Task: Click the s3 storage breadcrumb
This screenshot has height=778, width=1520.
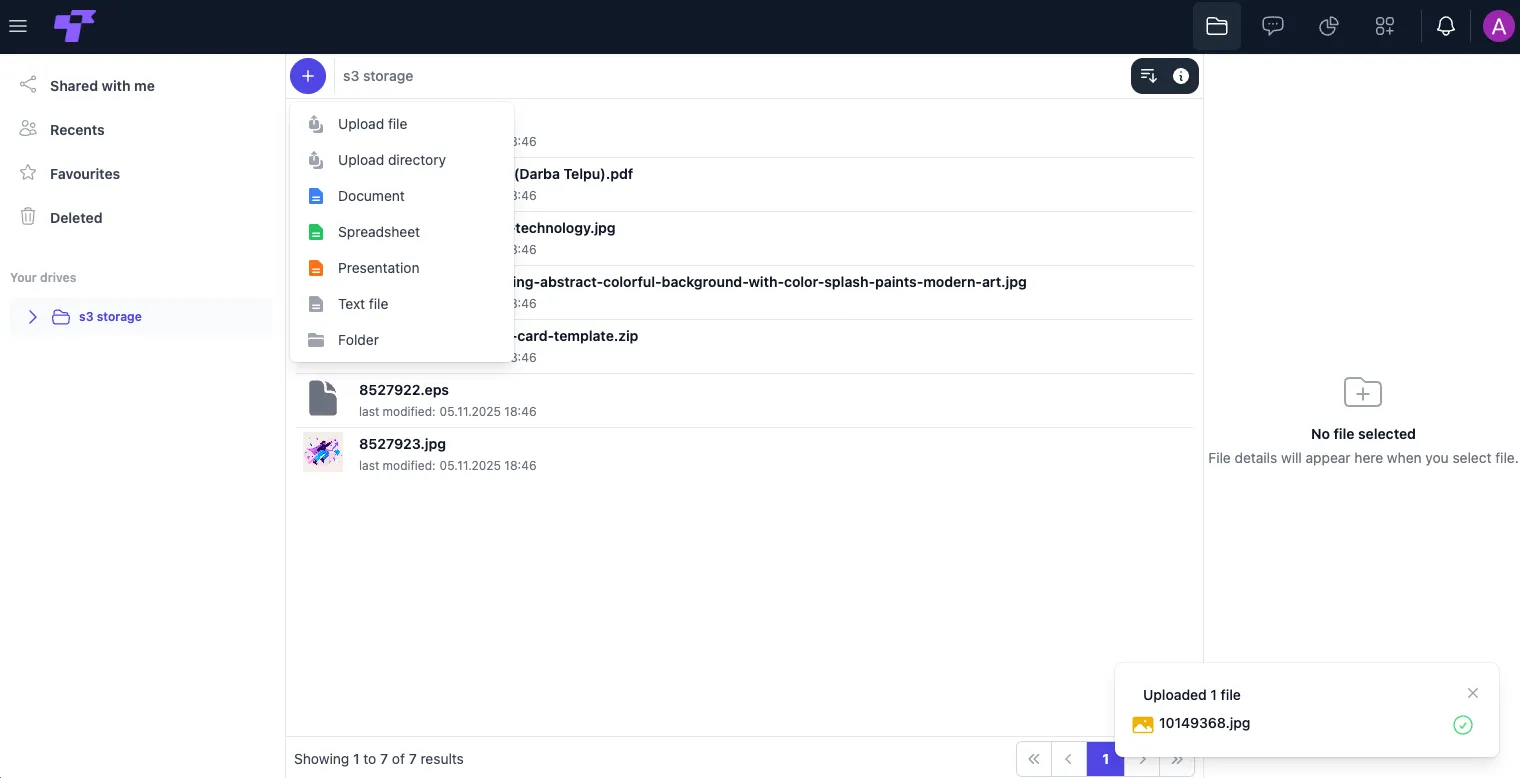Action: tap(378, 76)
